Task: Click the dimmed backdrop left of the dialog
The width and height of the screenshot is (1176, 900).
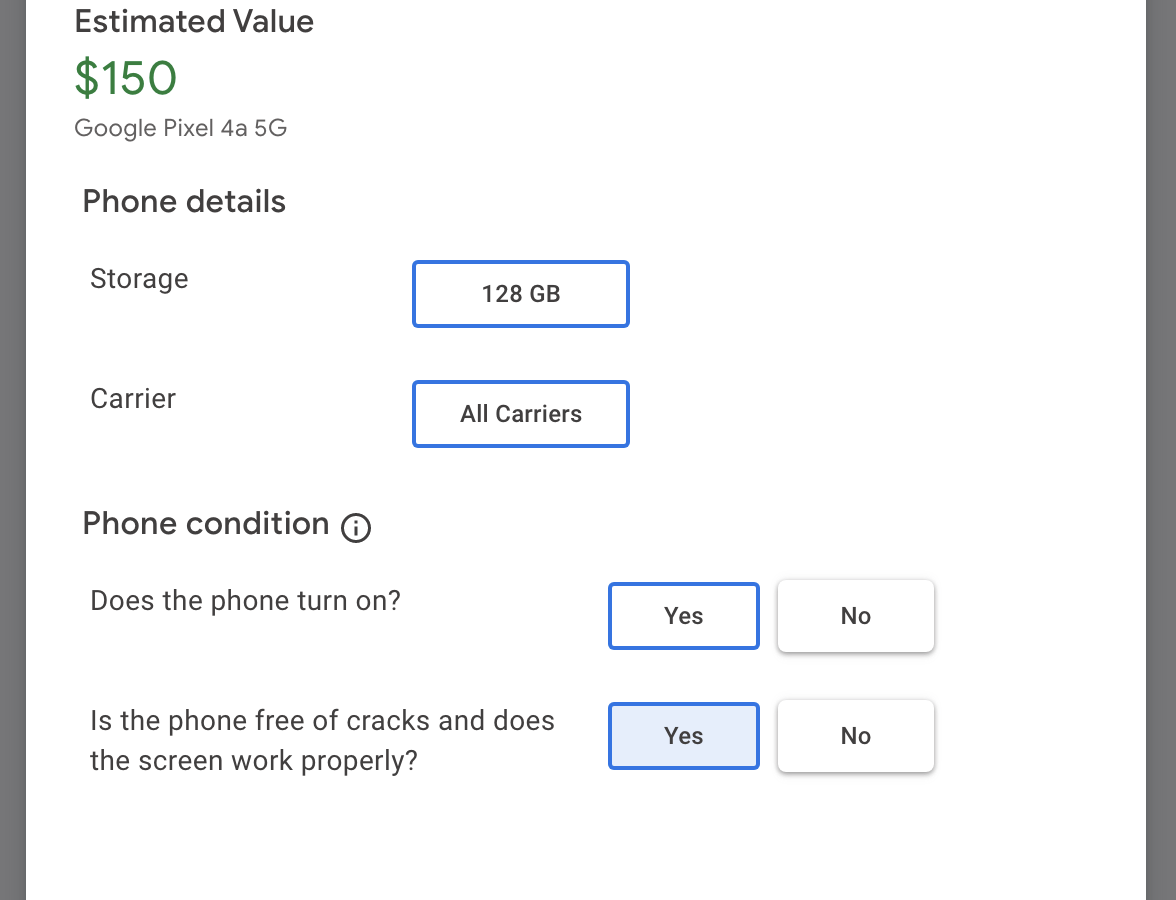Action: (x=12, y=450)
